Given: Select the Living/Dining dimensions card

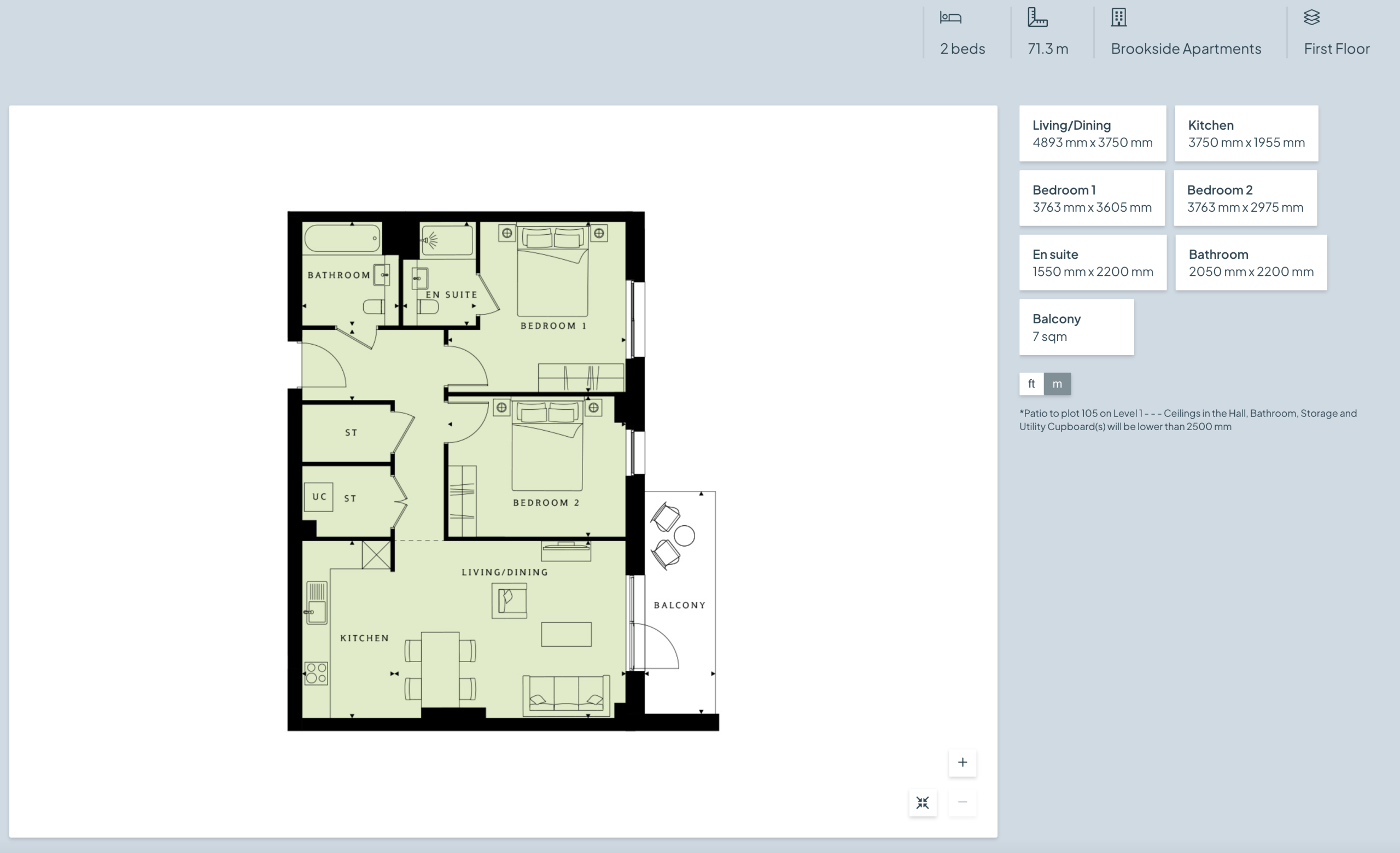Looking at the screenshot, I should click(x=1092, y=134).
